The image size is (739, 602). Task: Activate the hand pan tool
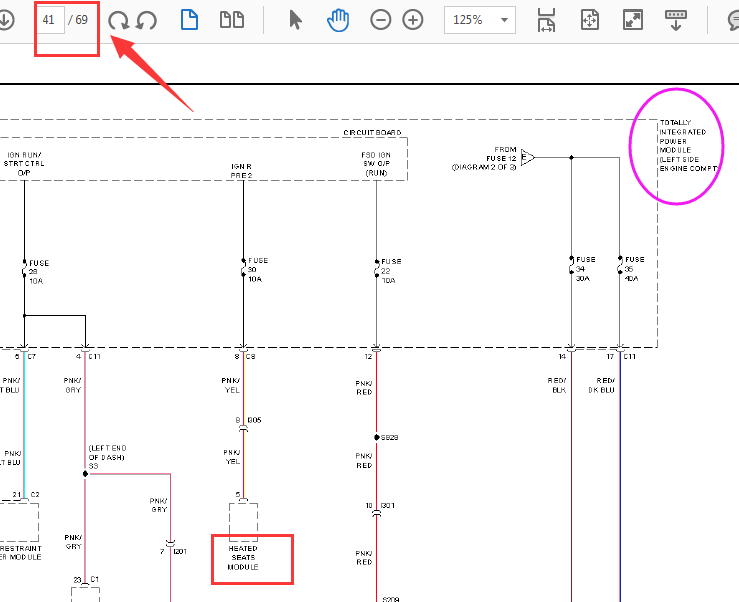(338, 20)
